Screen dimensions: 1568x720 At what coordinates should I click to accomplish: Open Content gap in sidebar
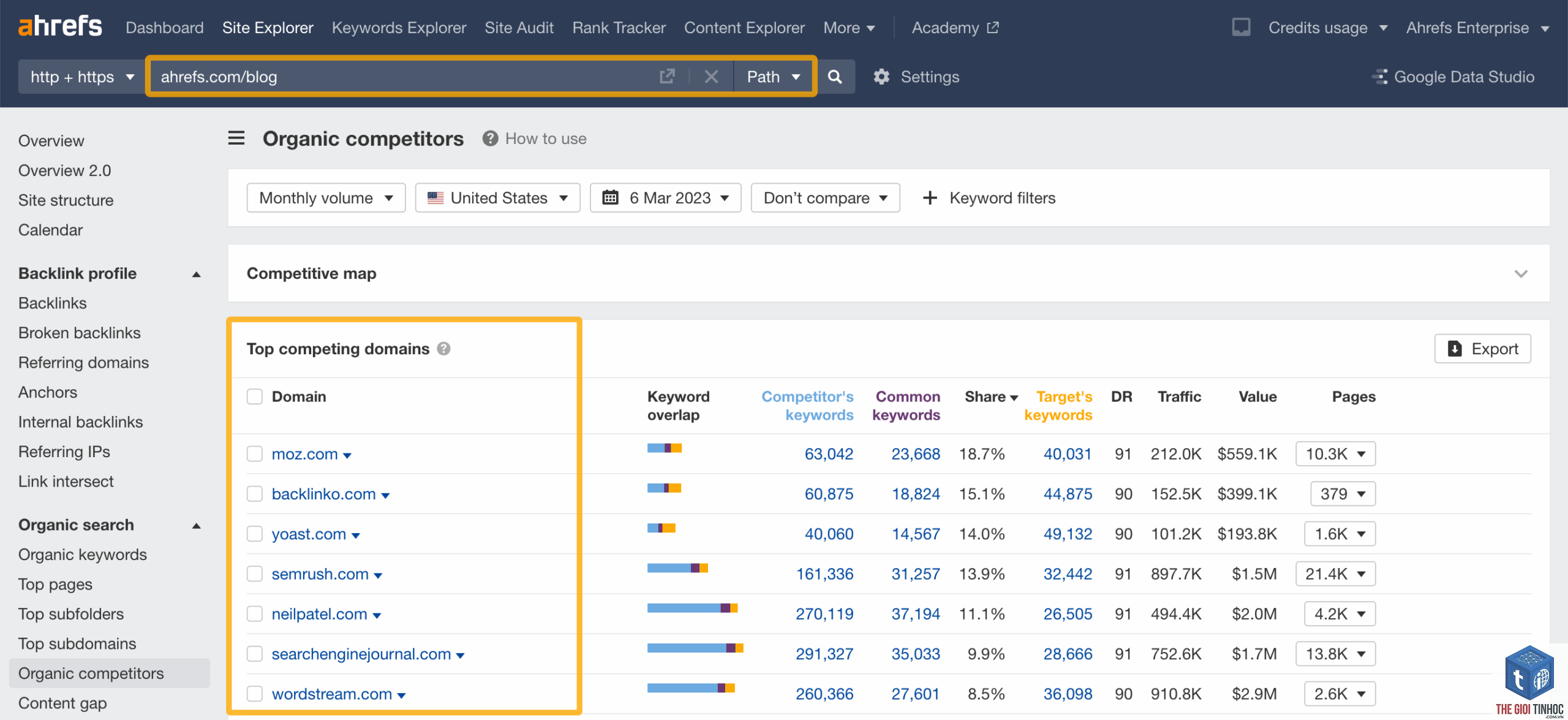[62, 703]
